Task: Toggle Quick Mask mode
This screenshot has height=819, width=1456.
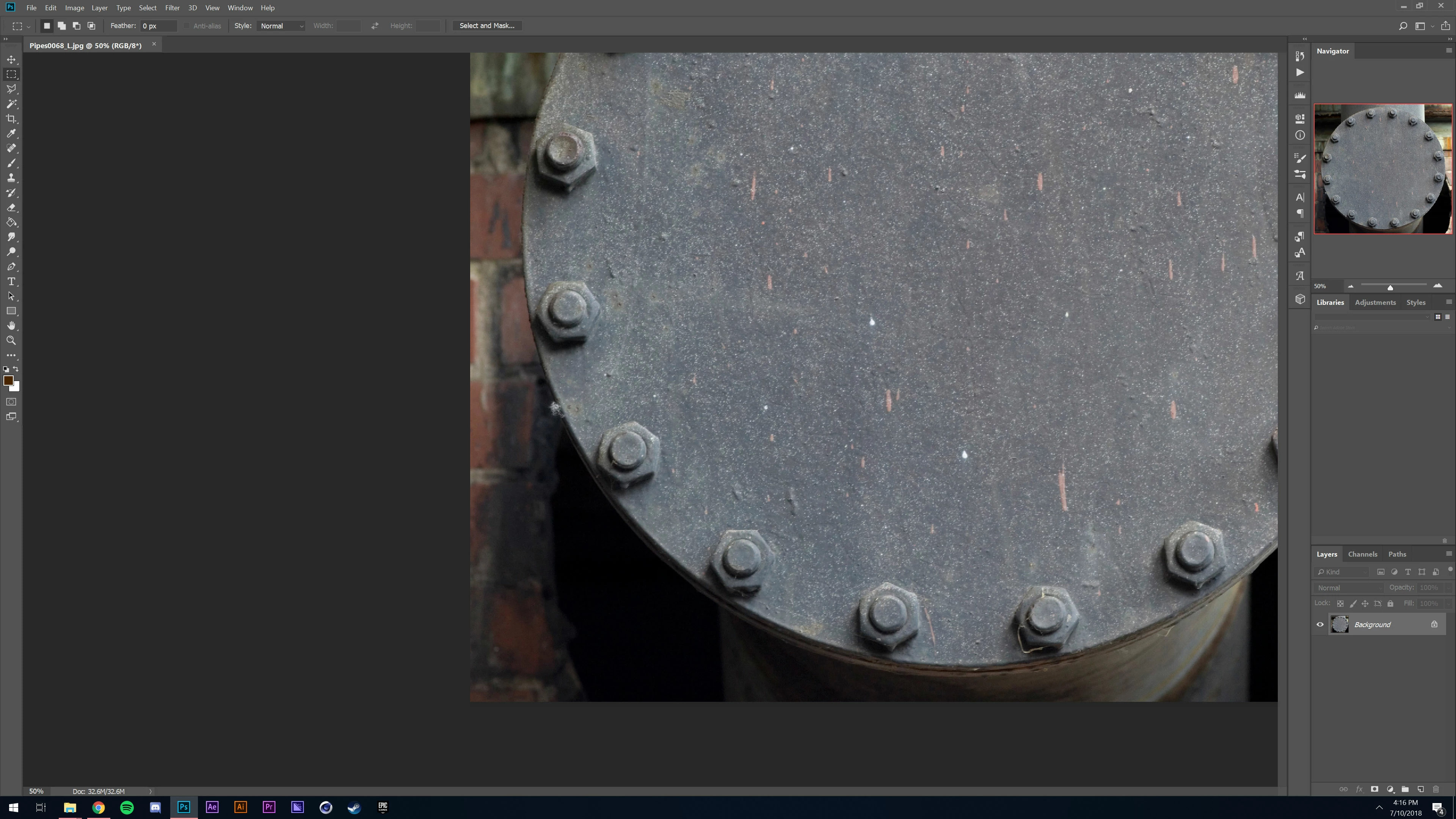Action: 11,402
